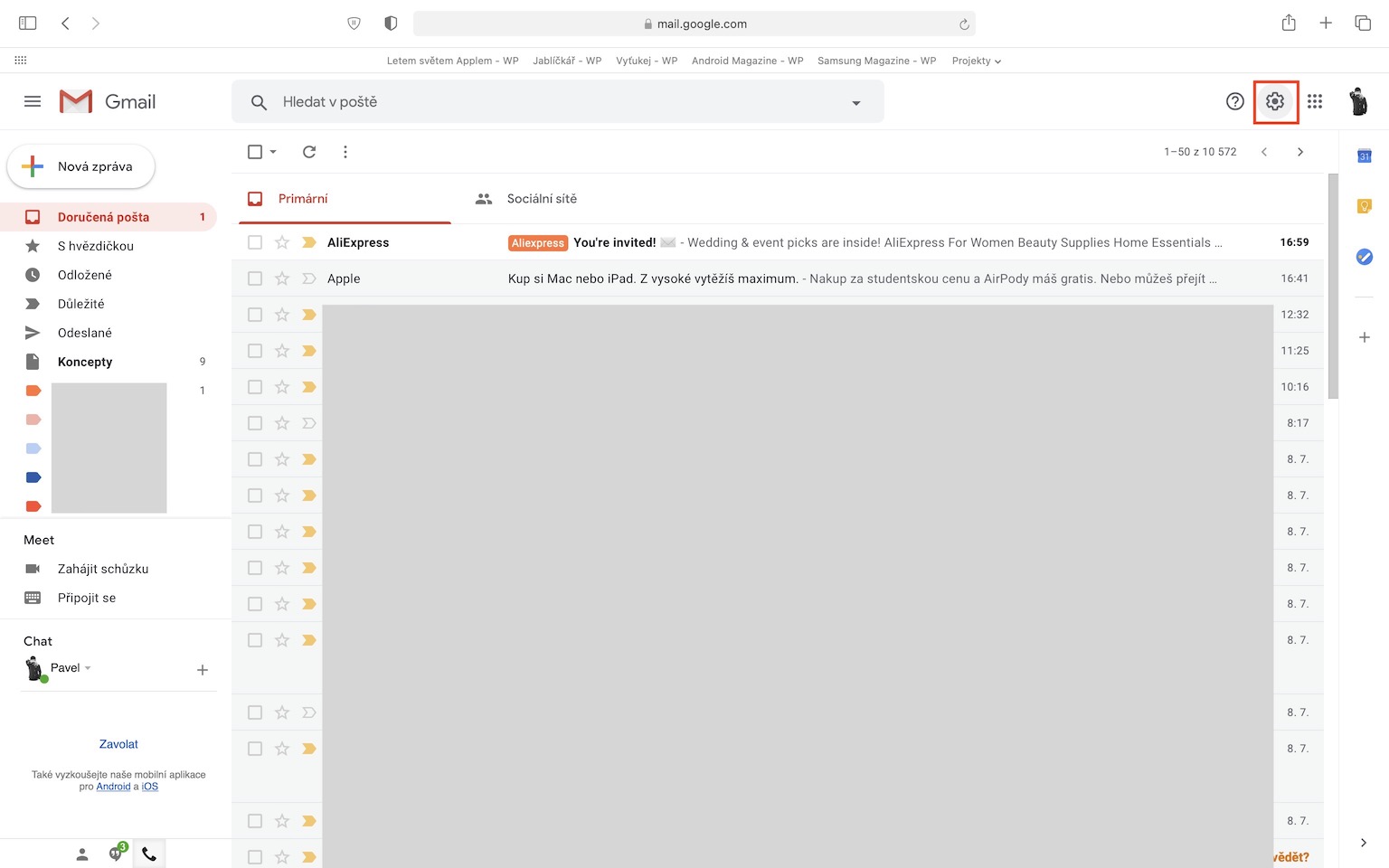Tick the checkbox for the Apple email
Image resolution: width=1389 pixels, height=868 pixels.
click(x=255, y=278)
